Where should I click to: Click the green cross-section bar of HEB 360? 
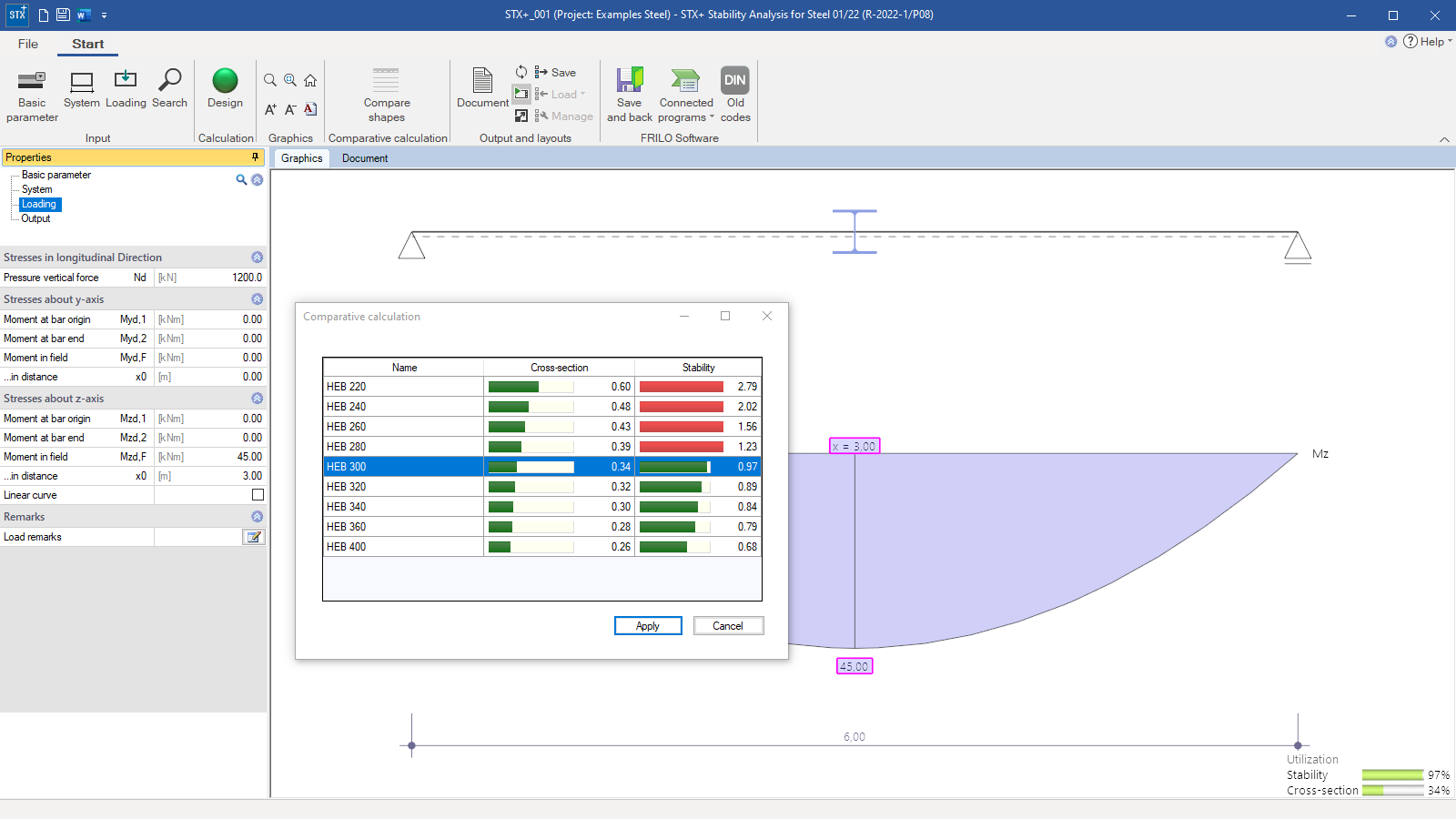[x=500, y=527]
